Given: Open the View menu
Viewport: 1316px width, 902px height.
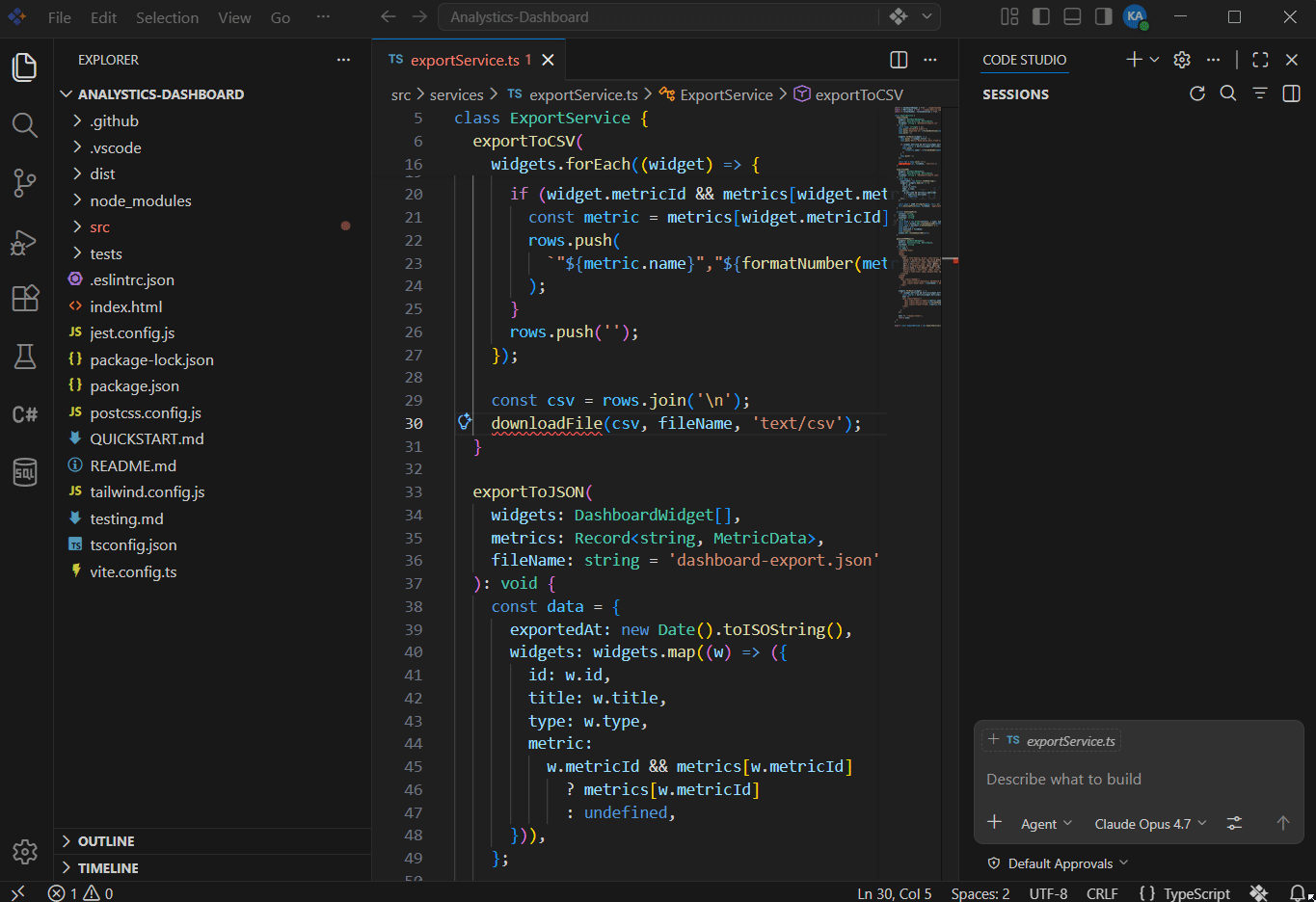Looking at the screenshot, I should (x=234, y=17).
